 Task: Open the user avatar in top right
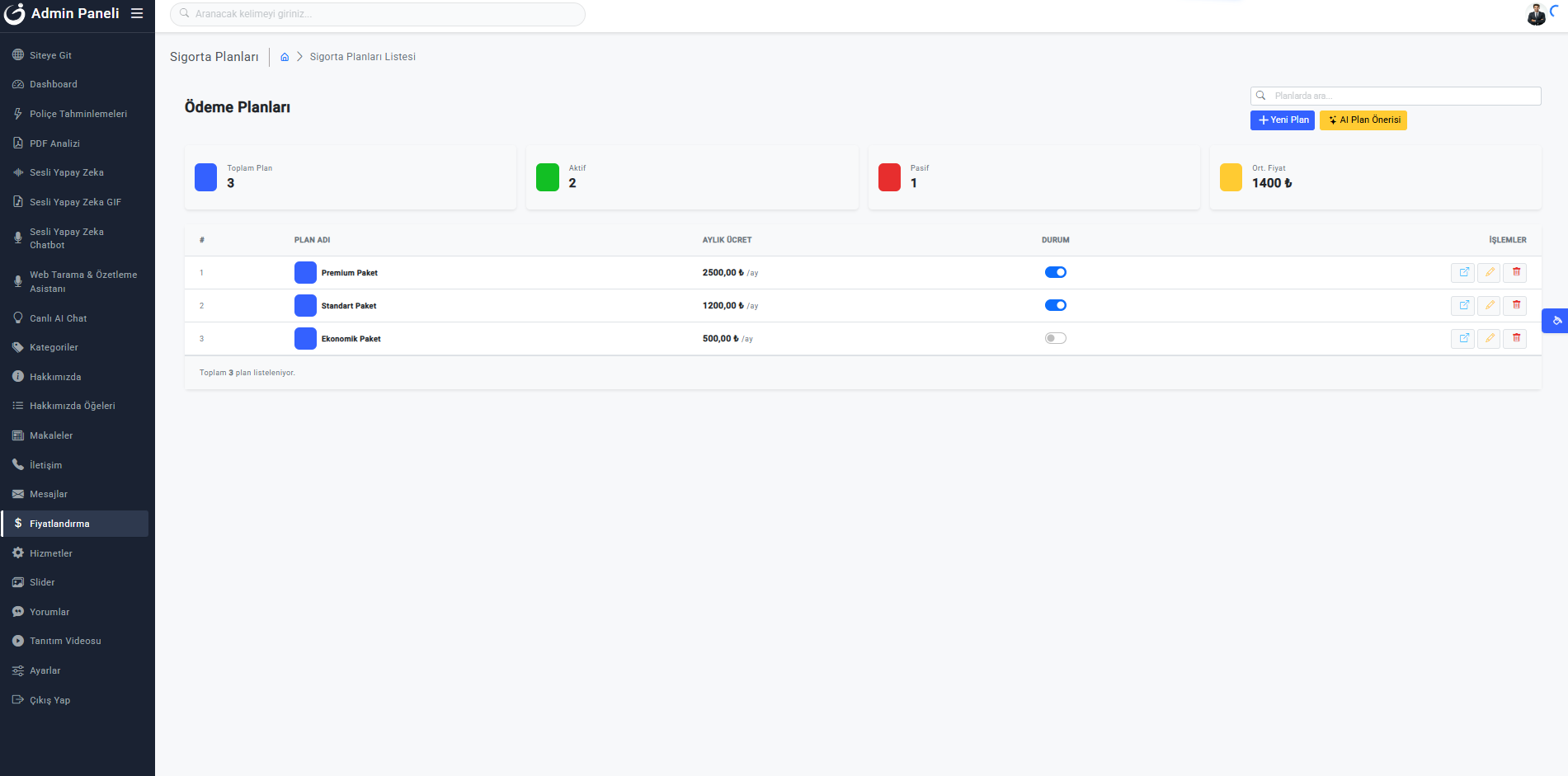[1536, 14]
